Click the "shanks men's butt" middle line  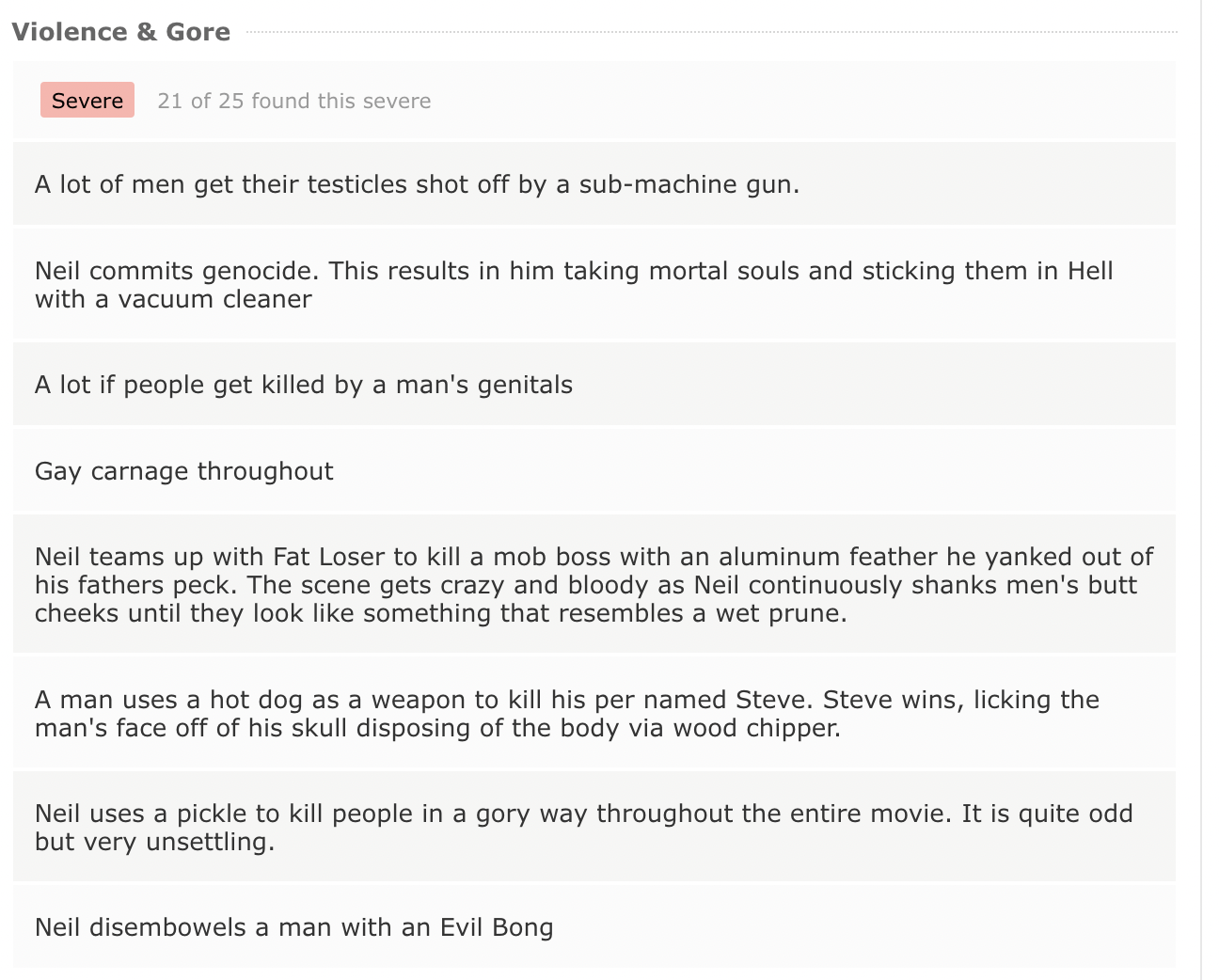tap(586, 585)
